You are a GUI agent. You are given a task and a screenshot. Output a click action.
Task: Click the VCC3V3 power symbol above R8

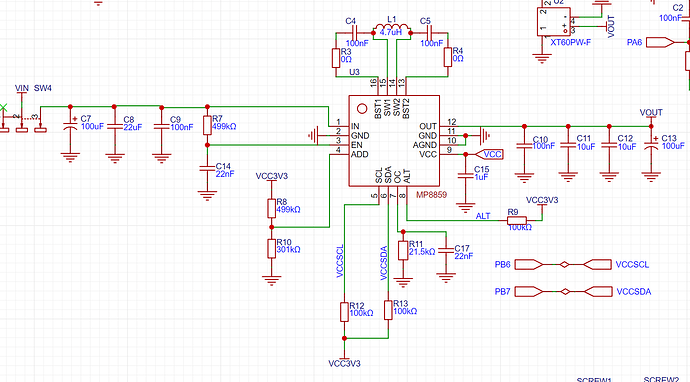[272, 178]
